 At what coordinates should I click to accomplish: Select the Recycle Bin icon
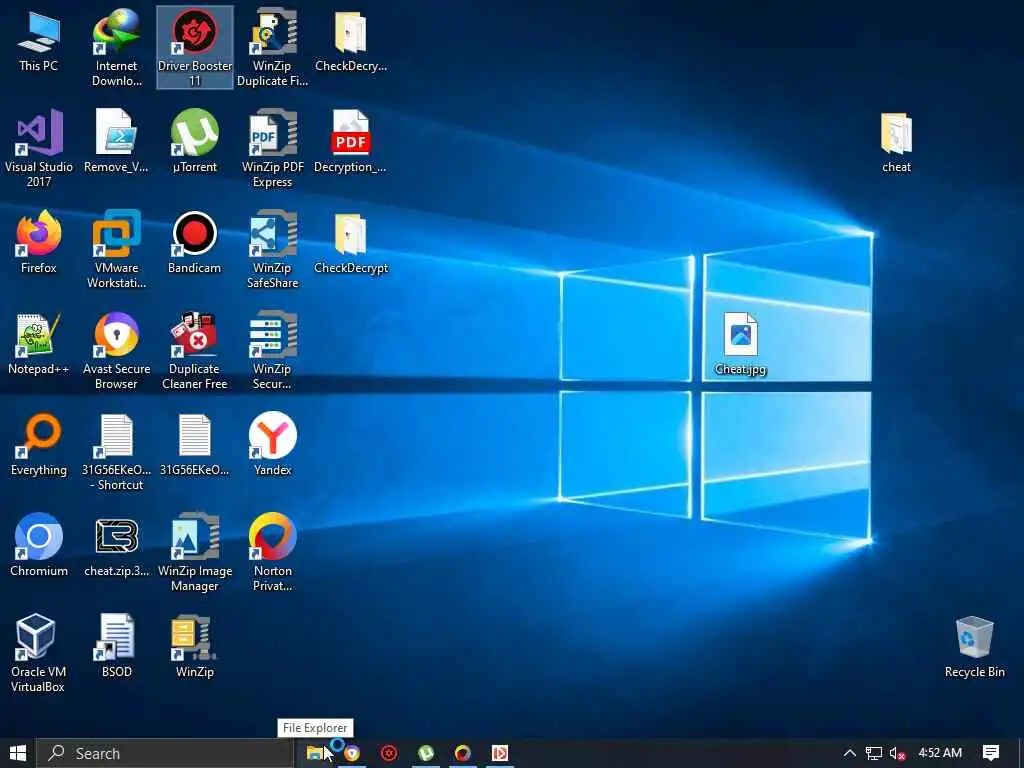click(974, 647)
